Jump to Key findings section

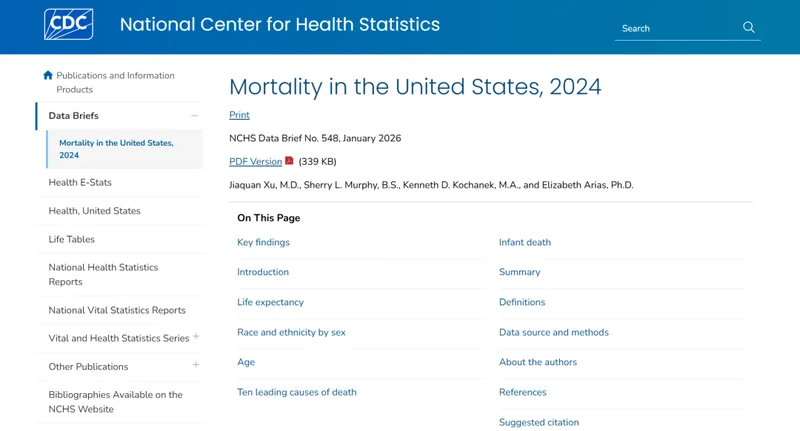point(263,242)
